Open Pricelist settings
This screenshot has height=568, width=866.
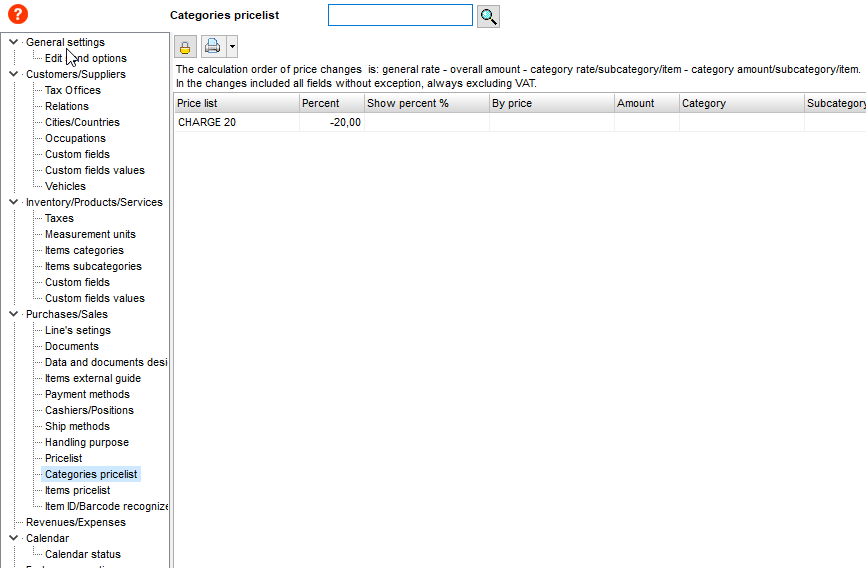coord(64,459)
